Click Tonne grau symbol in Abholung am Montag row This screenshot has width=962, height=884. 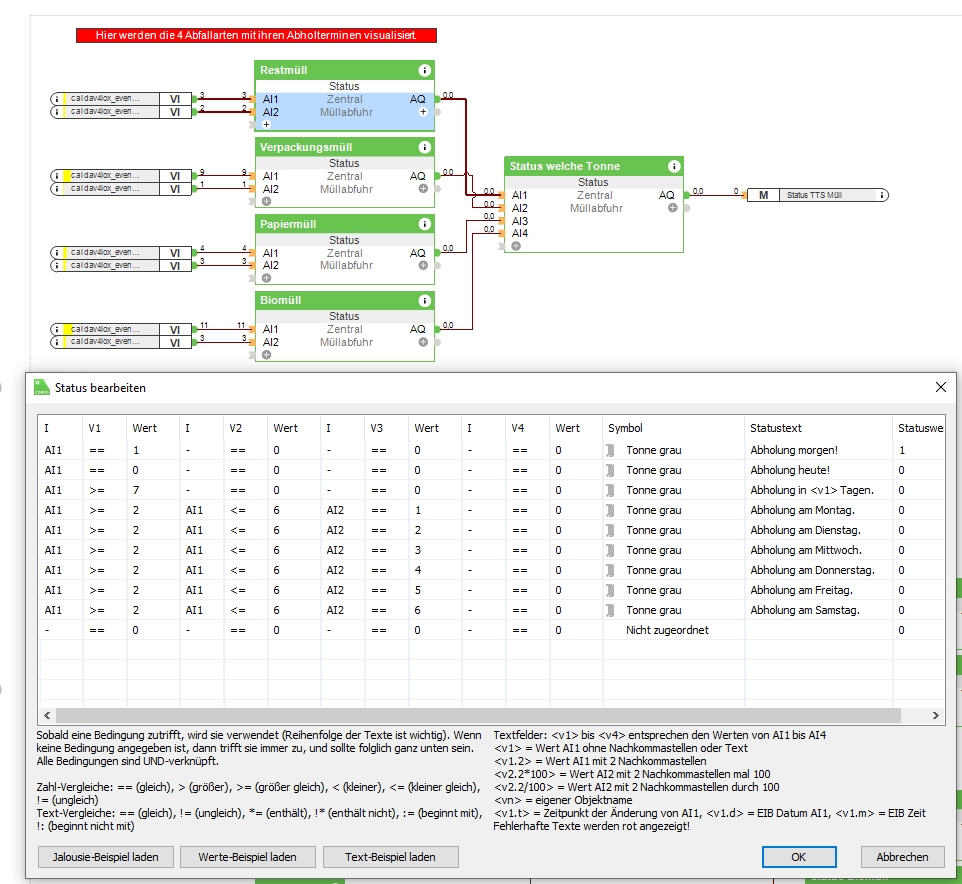pos(610,510)
